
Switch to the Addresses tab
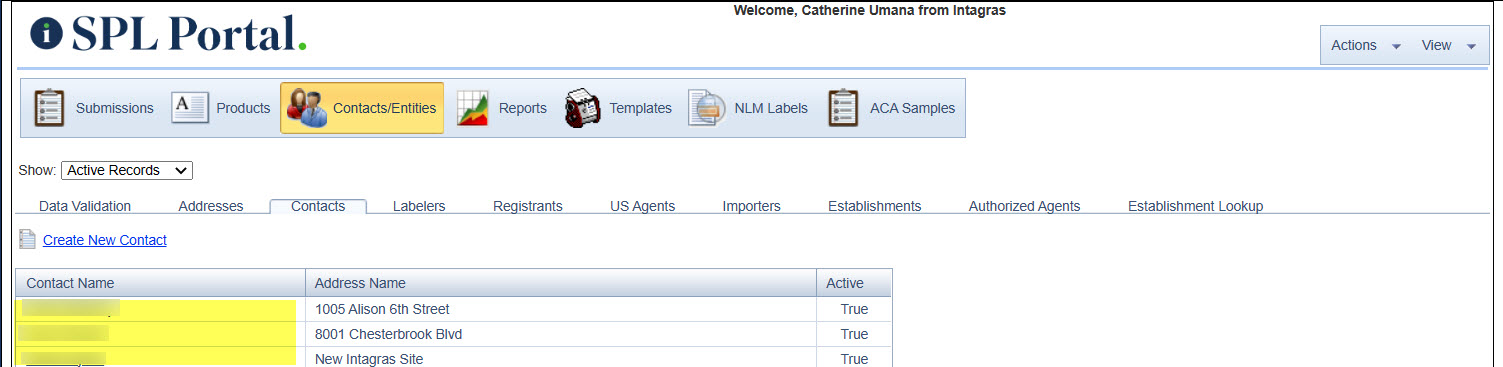pos(211,206)
